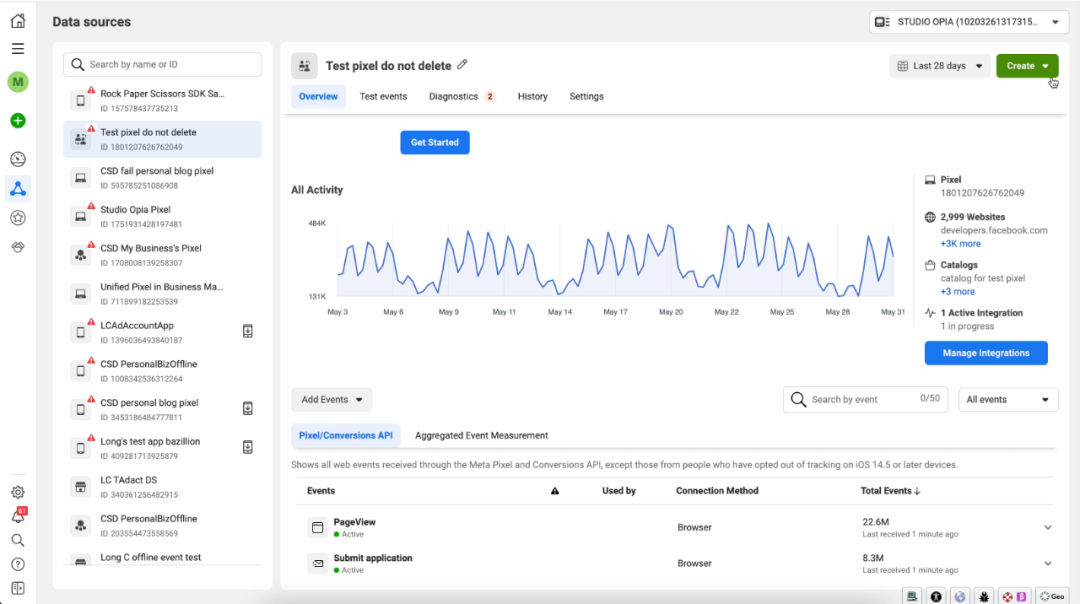Expand the PageView event row chevron
Screen dimensions: 1080x604
click(1047, 528)
